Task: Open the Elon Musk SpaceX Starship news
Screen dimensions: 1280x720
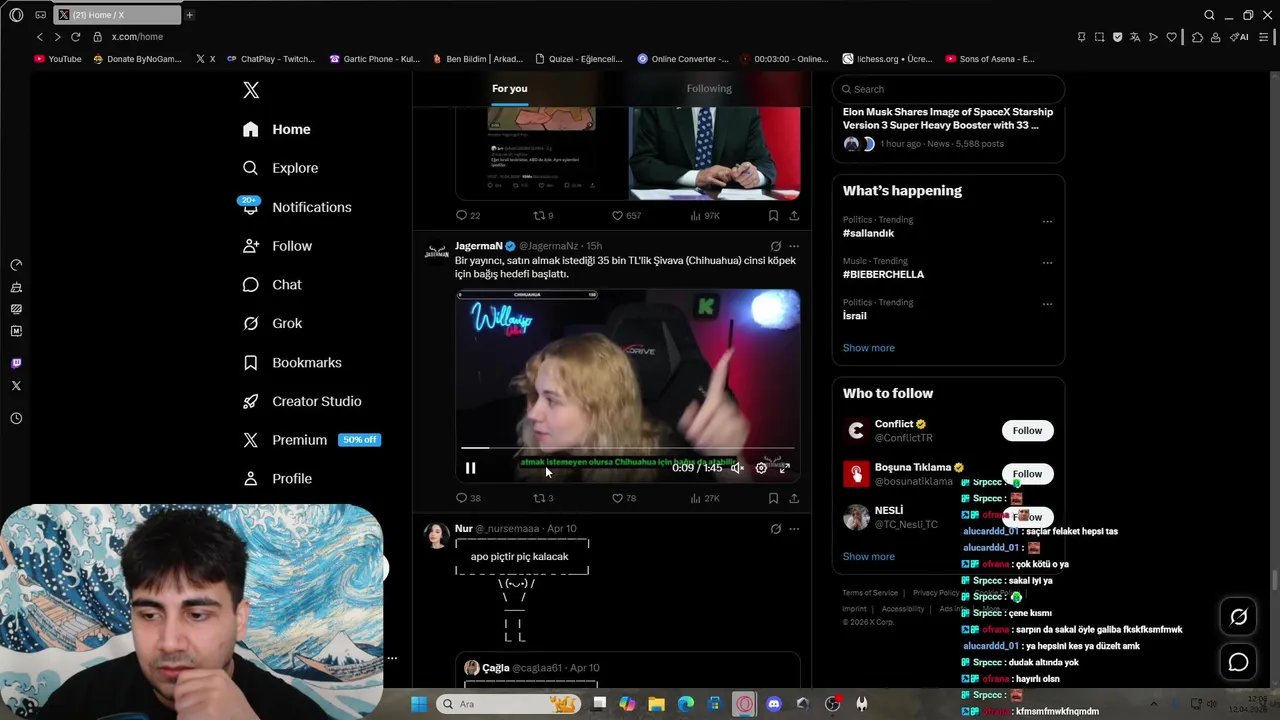Action: [x=947, y=118]
